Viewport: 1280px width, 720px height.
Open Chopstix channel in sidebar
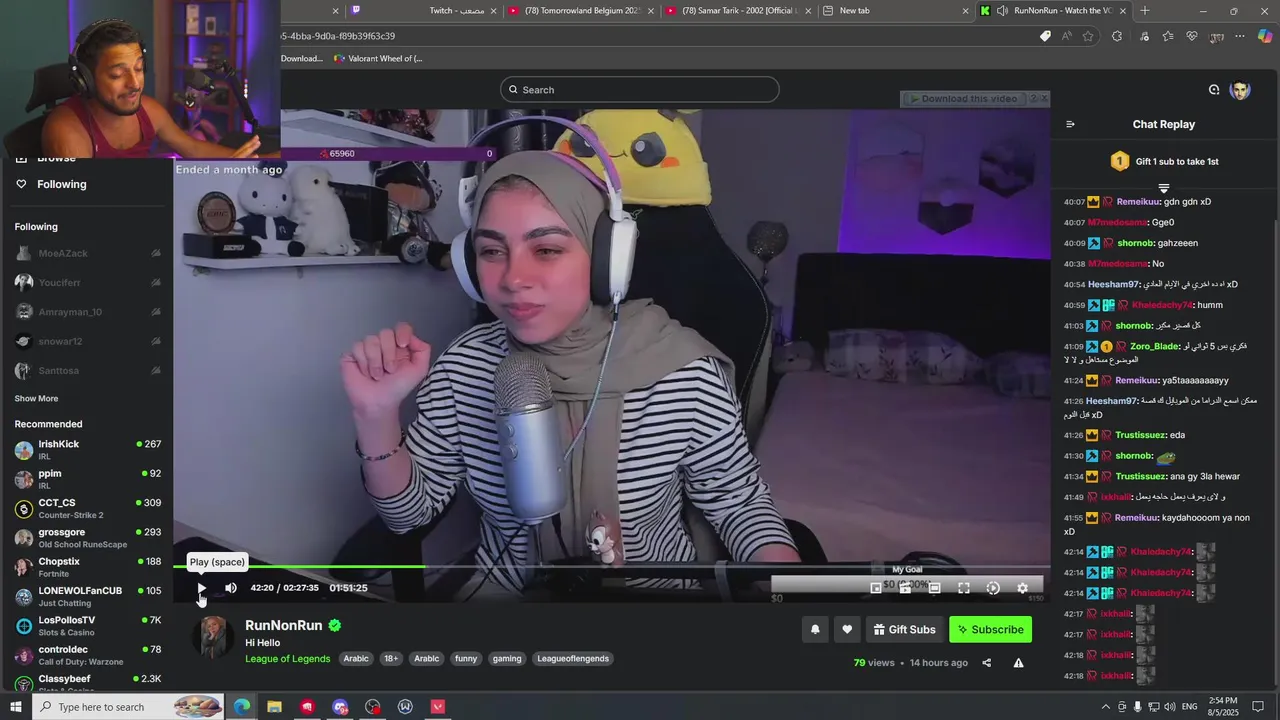point(87,567)
